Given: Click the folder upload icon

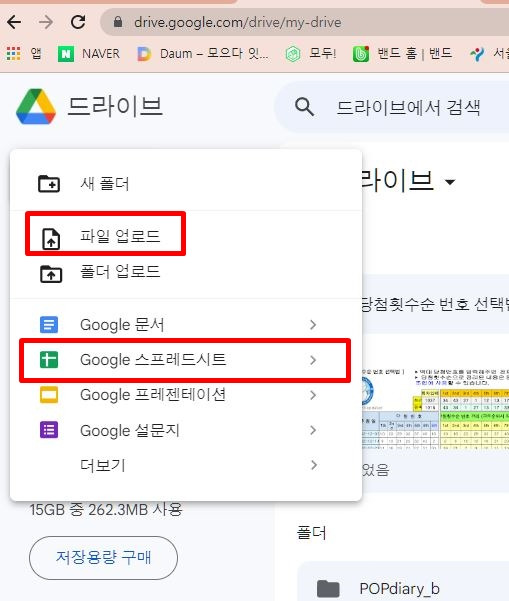Looking at the screenshot, I should [x=51, y=274].
